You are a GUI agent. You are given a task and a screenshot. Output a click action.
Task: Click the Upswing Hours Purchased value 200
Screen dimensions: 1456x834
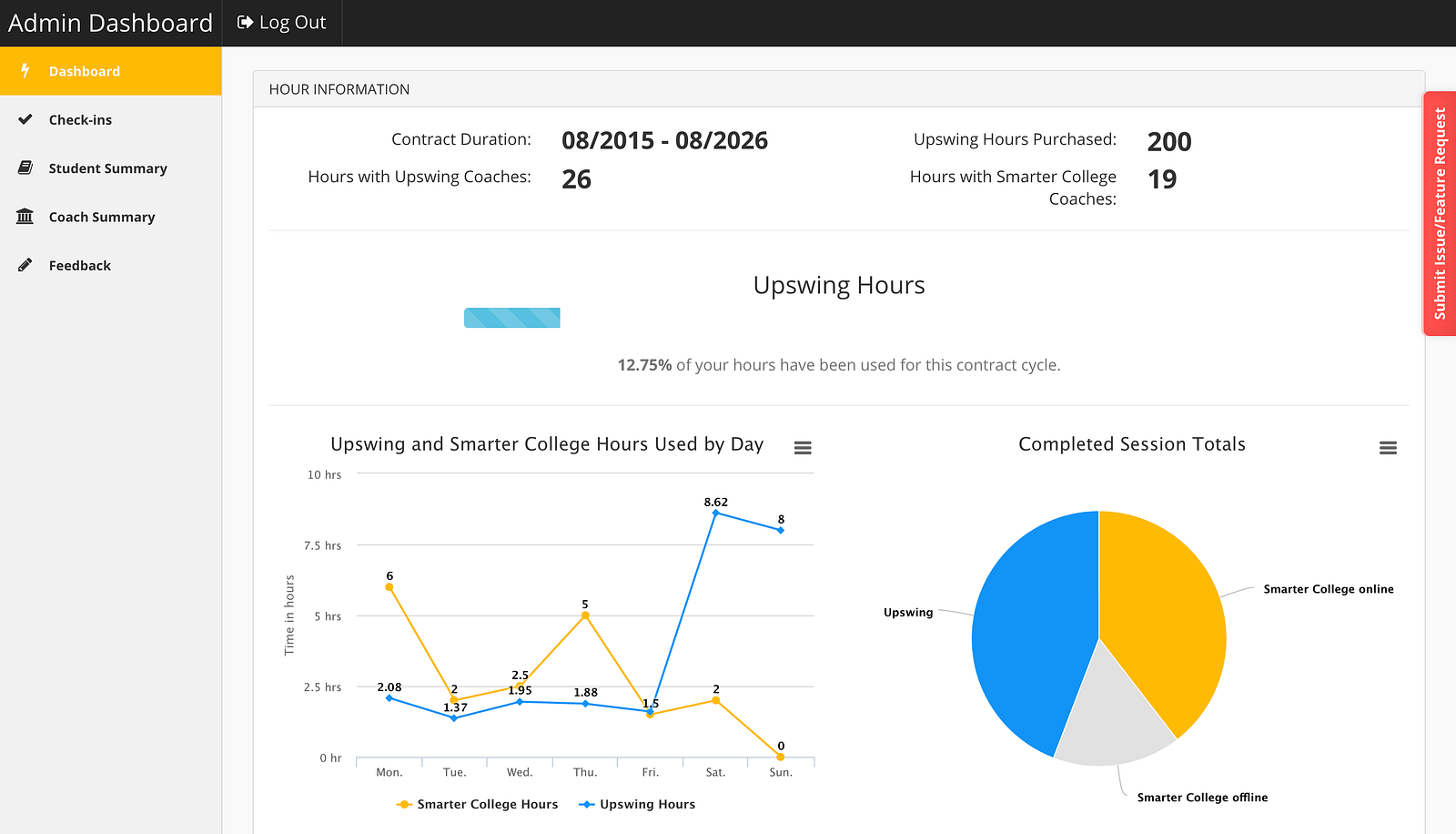point(1169,141)
